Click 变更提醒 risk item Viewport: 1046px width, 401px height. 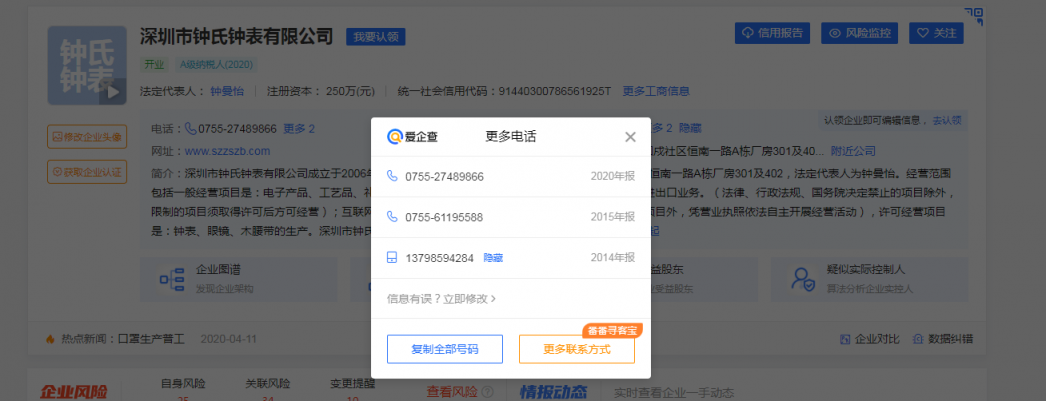coord(352,389)
